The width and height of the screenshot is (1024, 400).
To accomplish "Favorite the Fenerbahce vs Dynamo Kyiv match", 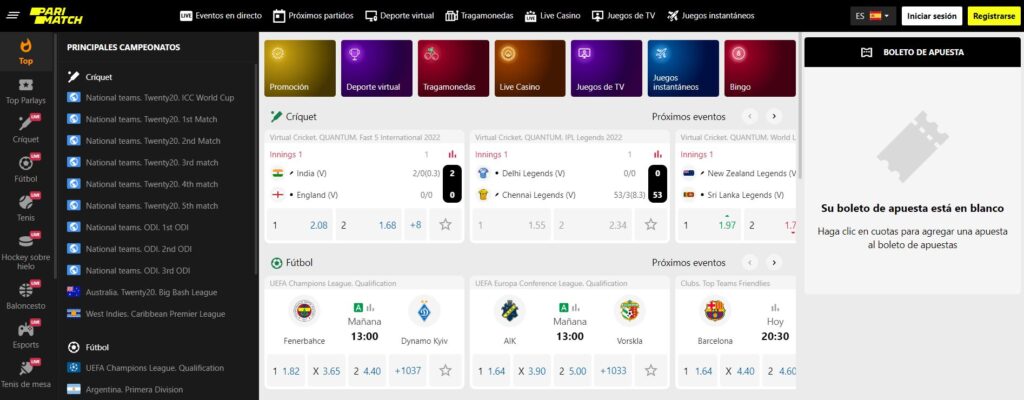I will [x=445, y=371].
